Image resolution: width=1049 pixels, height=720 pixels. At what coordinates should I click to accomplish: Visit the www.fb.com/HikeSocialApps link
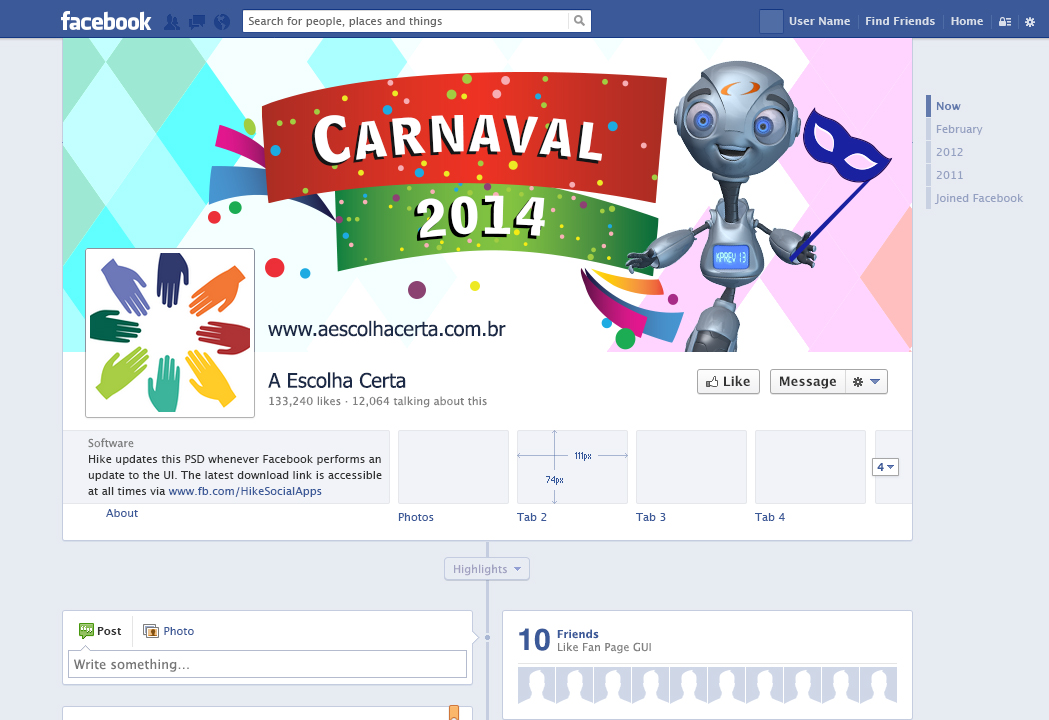pos(245,491)
